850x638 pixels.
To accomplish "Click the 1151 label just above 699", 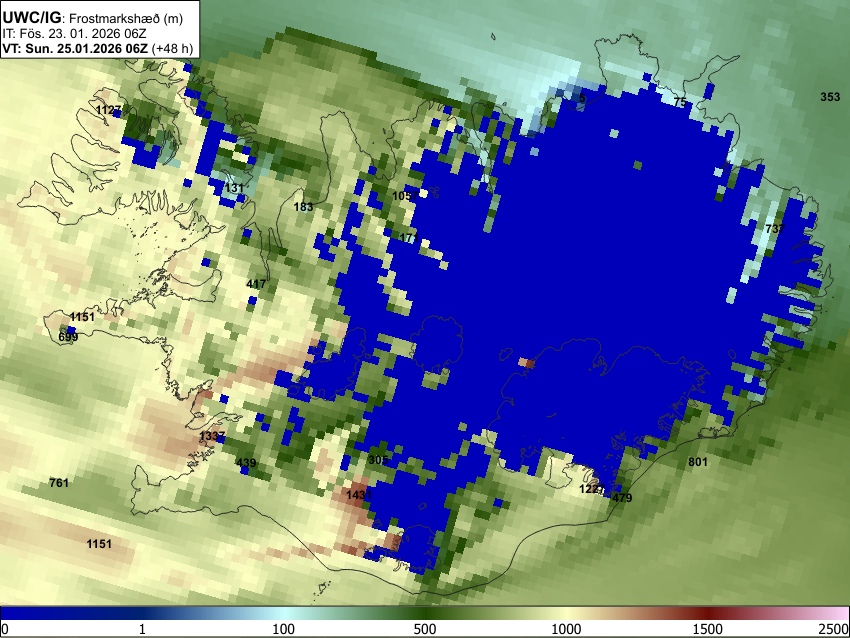I will click(x=82, y=317).
